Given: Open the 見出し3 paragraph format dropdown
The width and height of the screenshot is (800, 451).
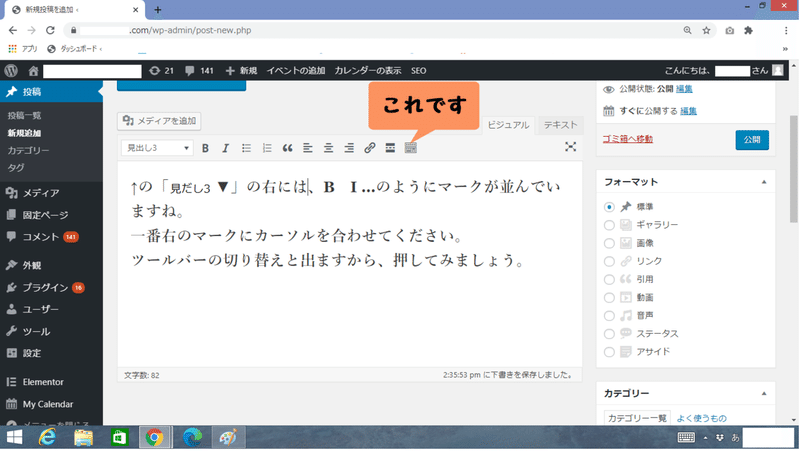Looking at the screenshot, I should coord(157,148).
